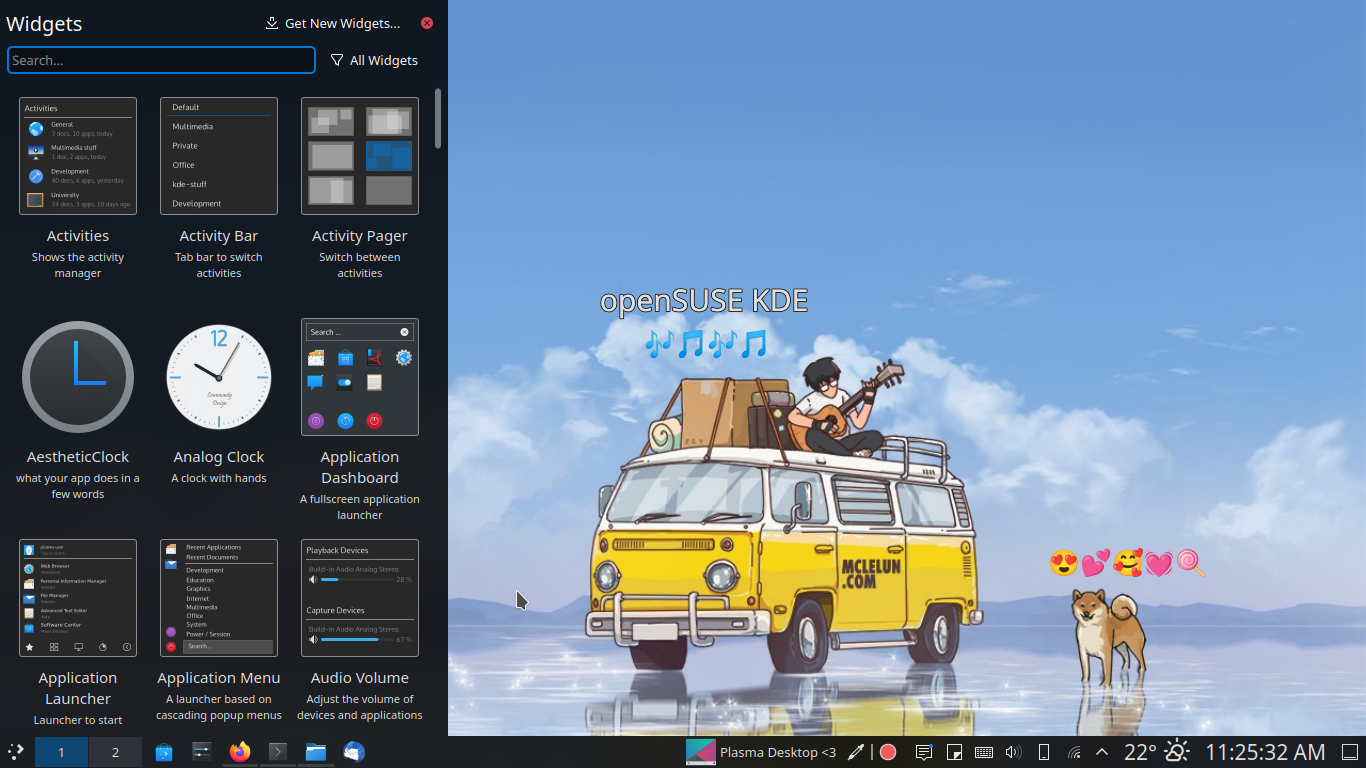This screenshot has height=768, width=1366.
Task: Close the Widgets explorer panel
Action: click(427, 23)
